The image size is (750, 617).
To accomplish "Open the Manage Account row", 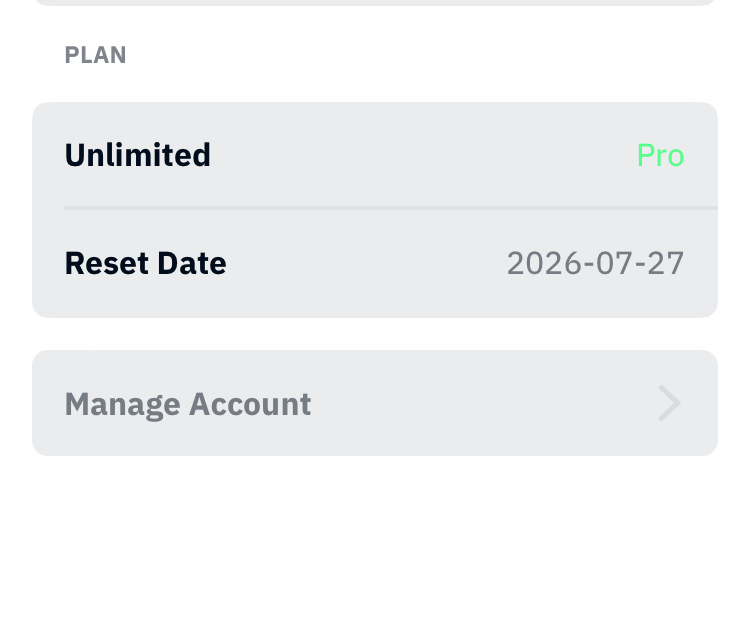I will (374, 403).
